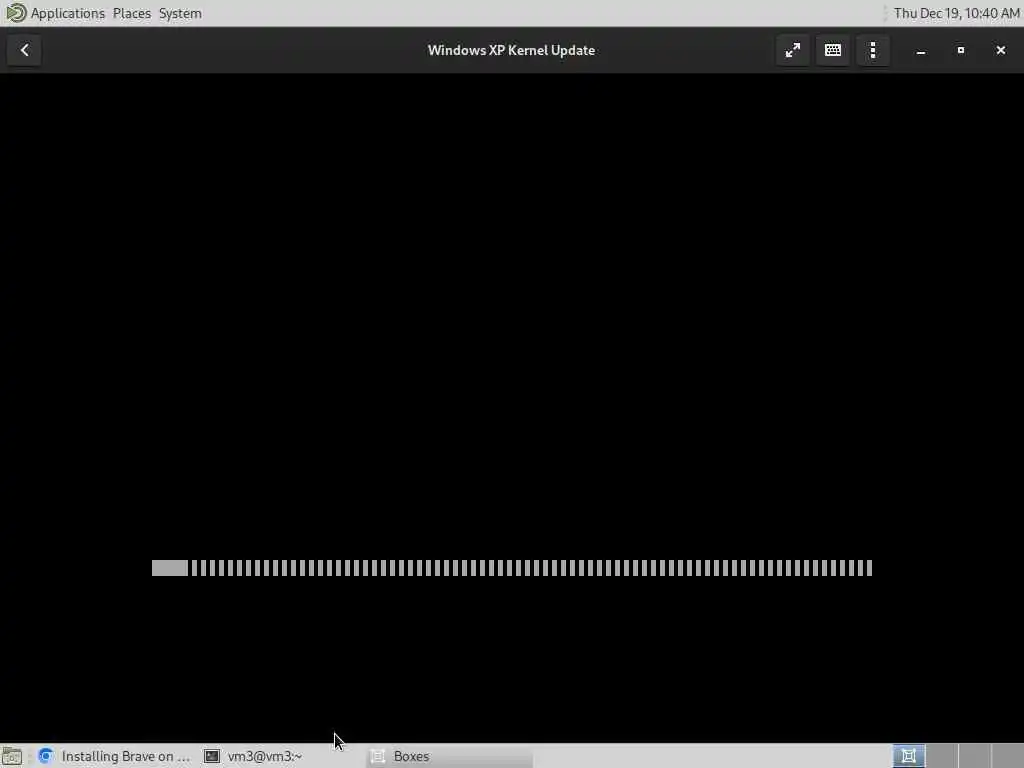1024x768 pixels.
Task: Open the Applications menu
Action: (x=68, y=13)
